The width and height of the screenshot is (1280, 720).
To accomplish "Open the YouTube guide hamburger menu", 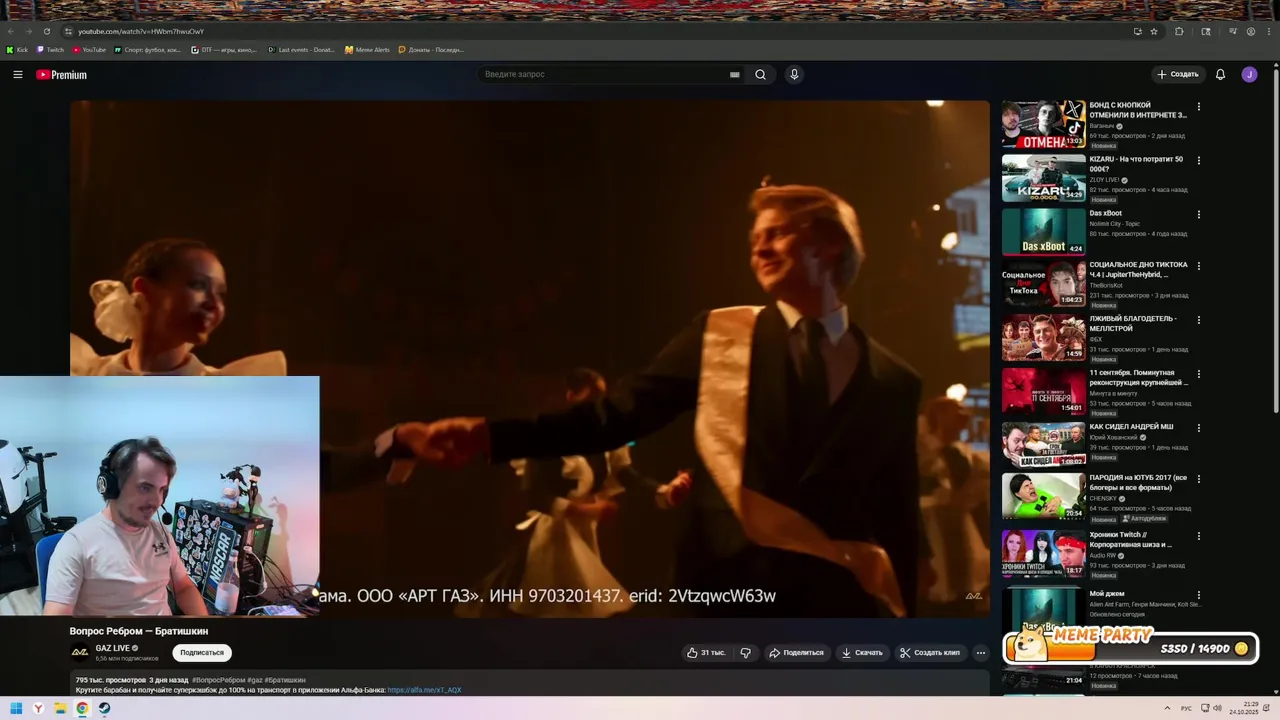I will point(17,74).
